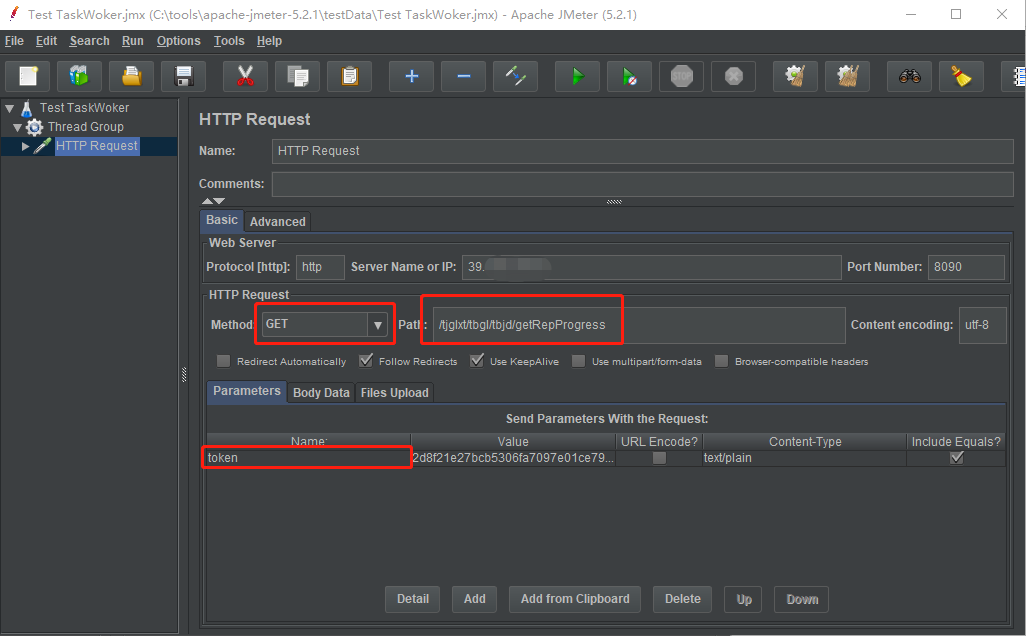
Task: Open a test plan with the folder icon
Action: [132, 77]
